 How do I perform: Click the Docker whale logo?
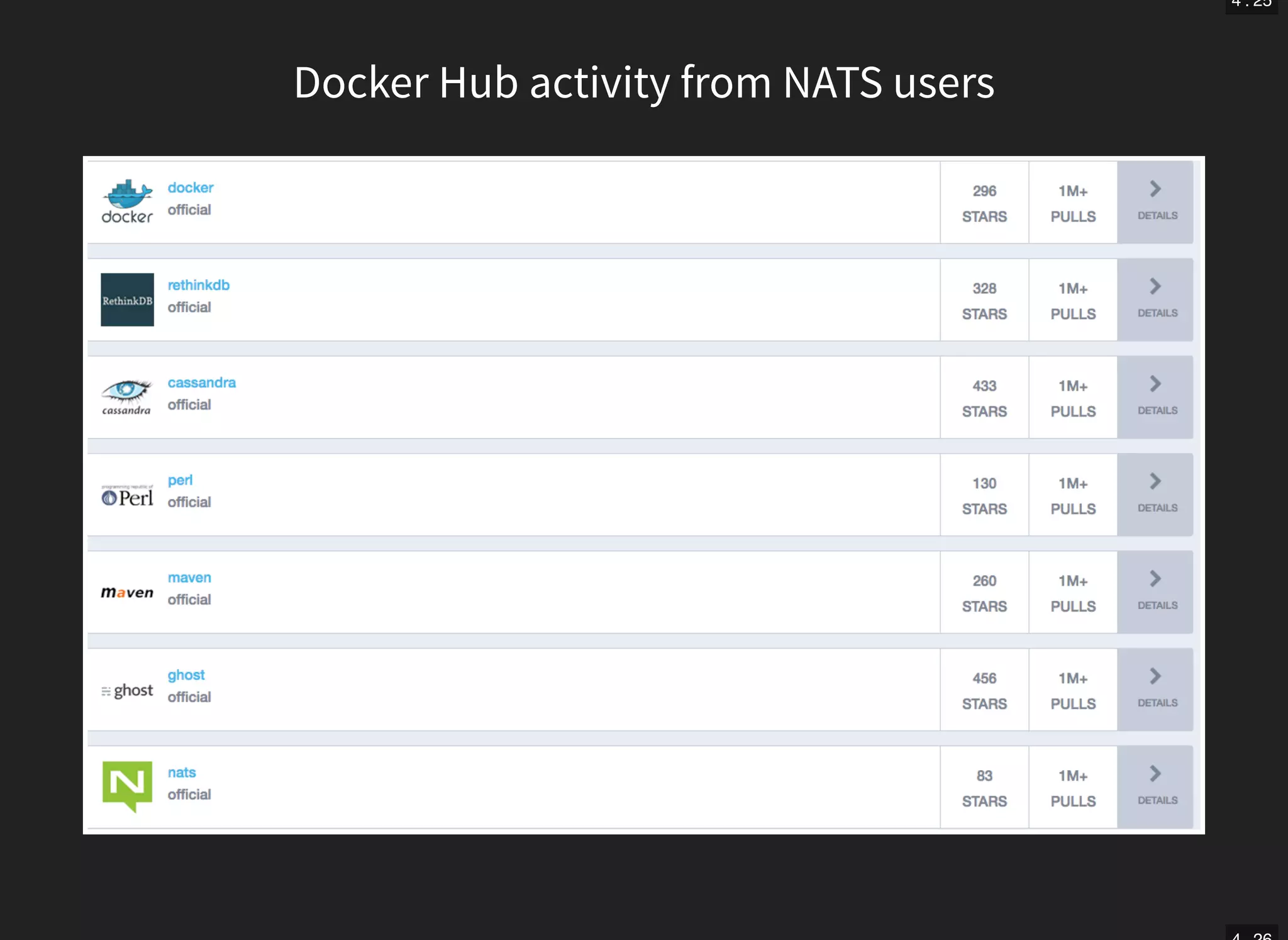127,202
